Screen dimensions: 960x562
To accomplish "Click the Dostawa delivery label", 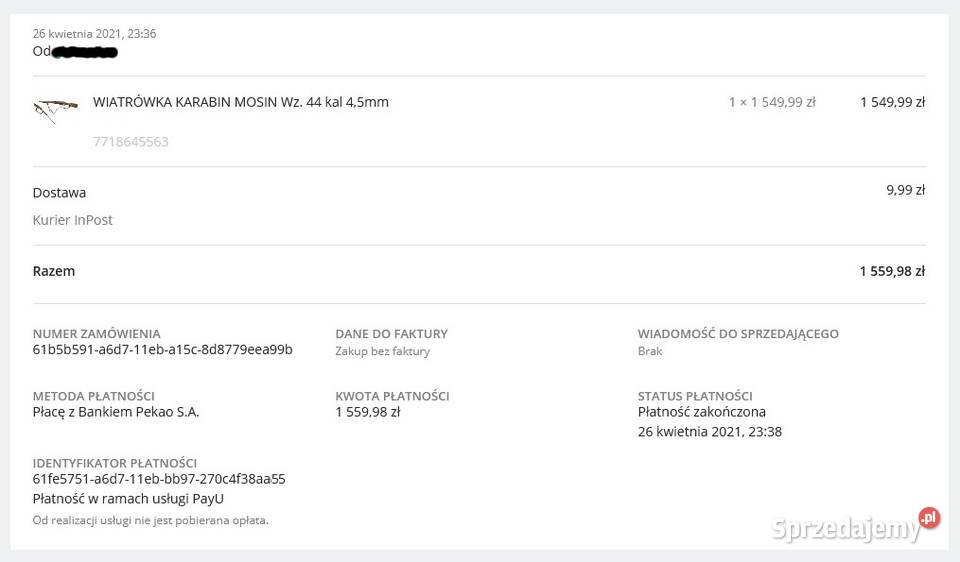I will [60, 192].
